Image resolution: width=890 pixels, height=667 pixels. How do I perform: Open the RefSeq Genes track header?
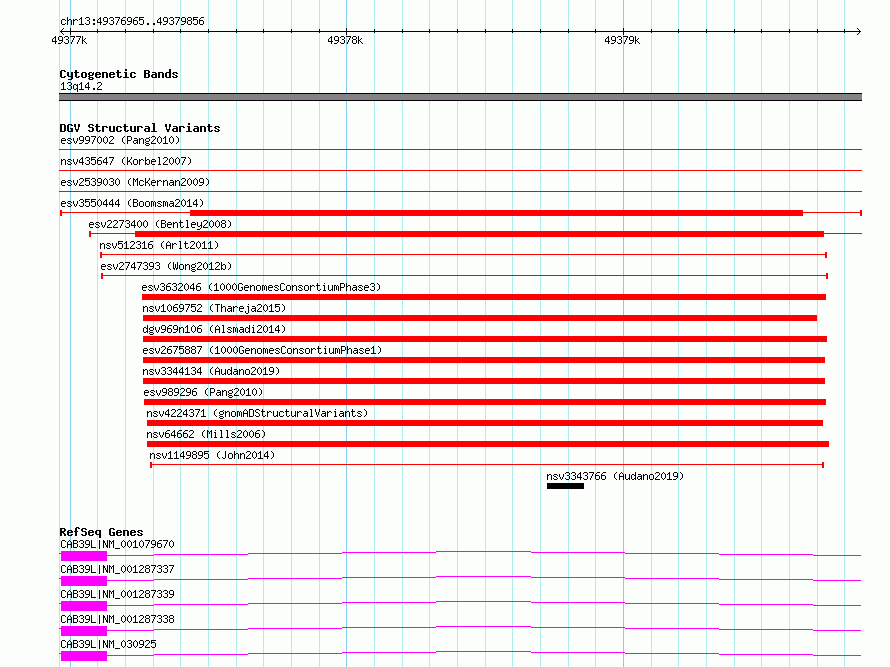[101, 532]
